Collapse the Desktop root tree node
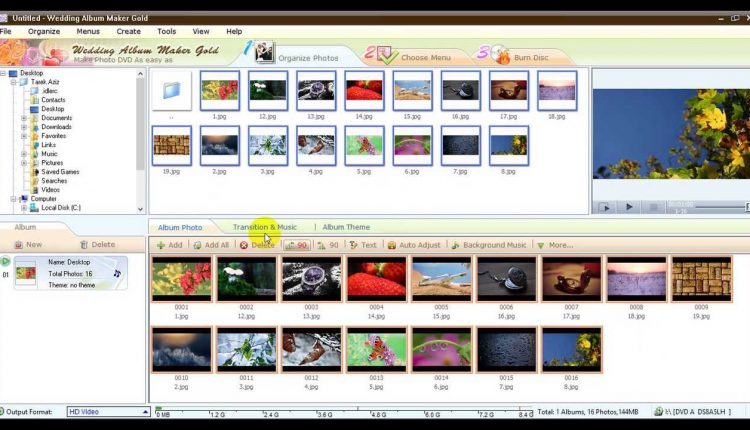The height and width of the screenshot is (430, 750). [3, 73]
